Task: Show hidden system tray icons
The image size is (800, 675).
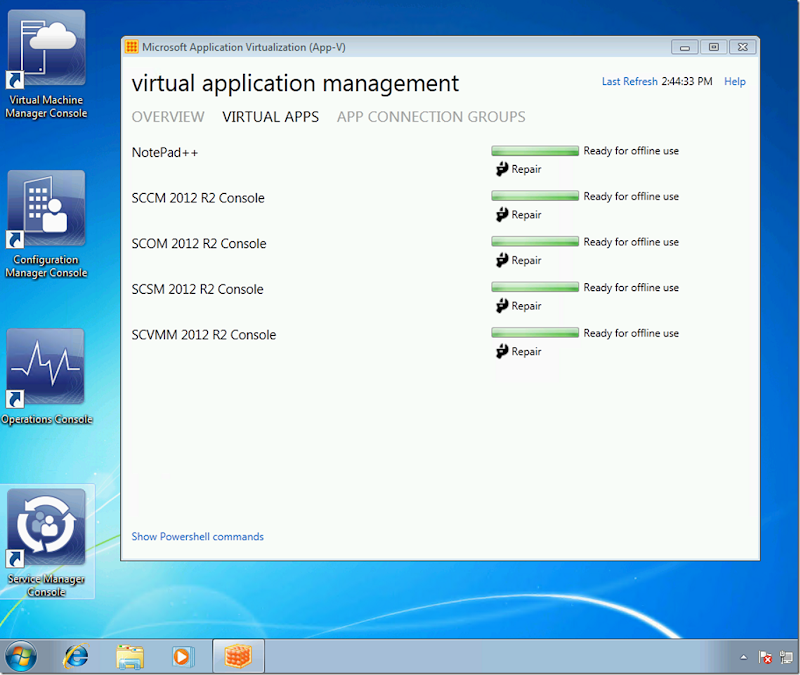Action: tap(743, 657)
